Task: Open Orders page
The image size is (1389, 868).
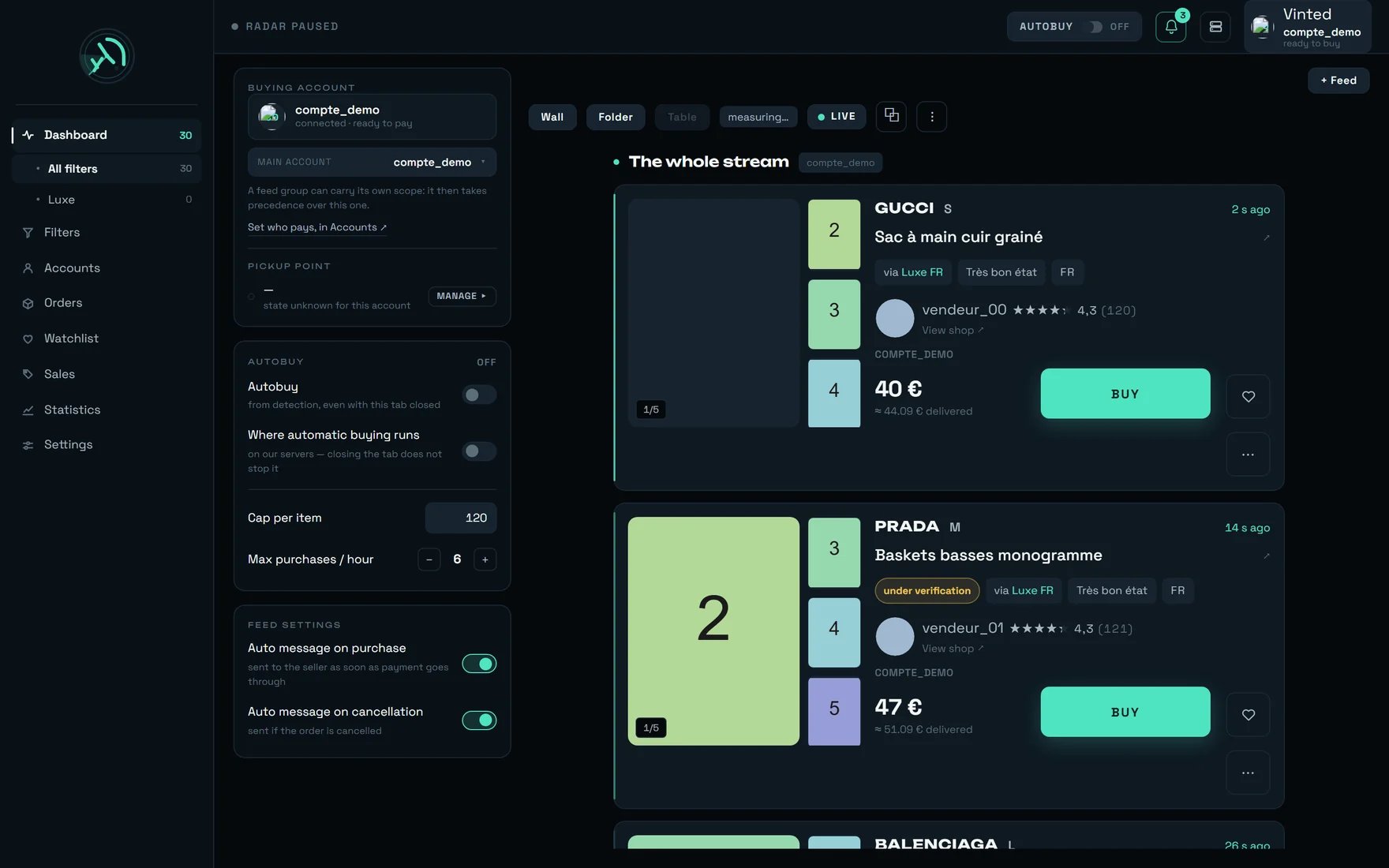Action: pyautogui.click(x=107, y=303)
